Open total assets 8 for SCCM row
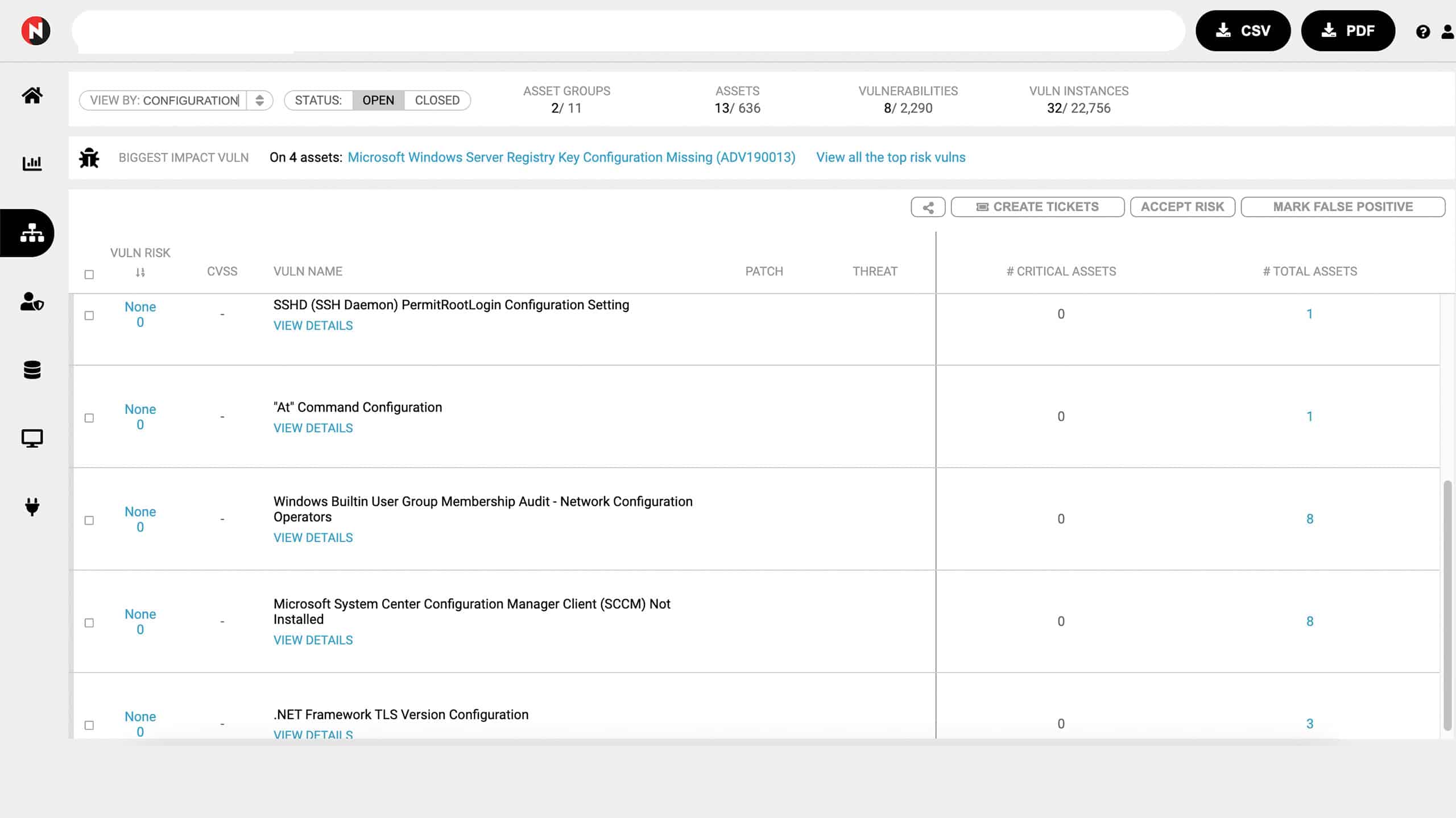This screenshot has height=818, width=1456. coord(1310,621)
